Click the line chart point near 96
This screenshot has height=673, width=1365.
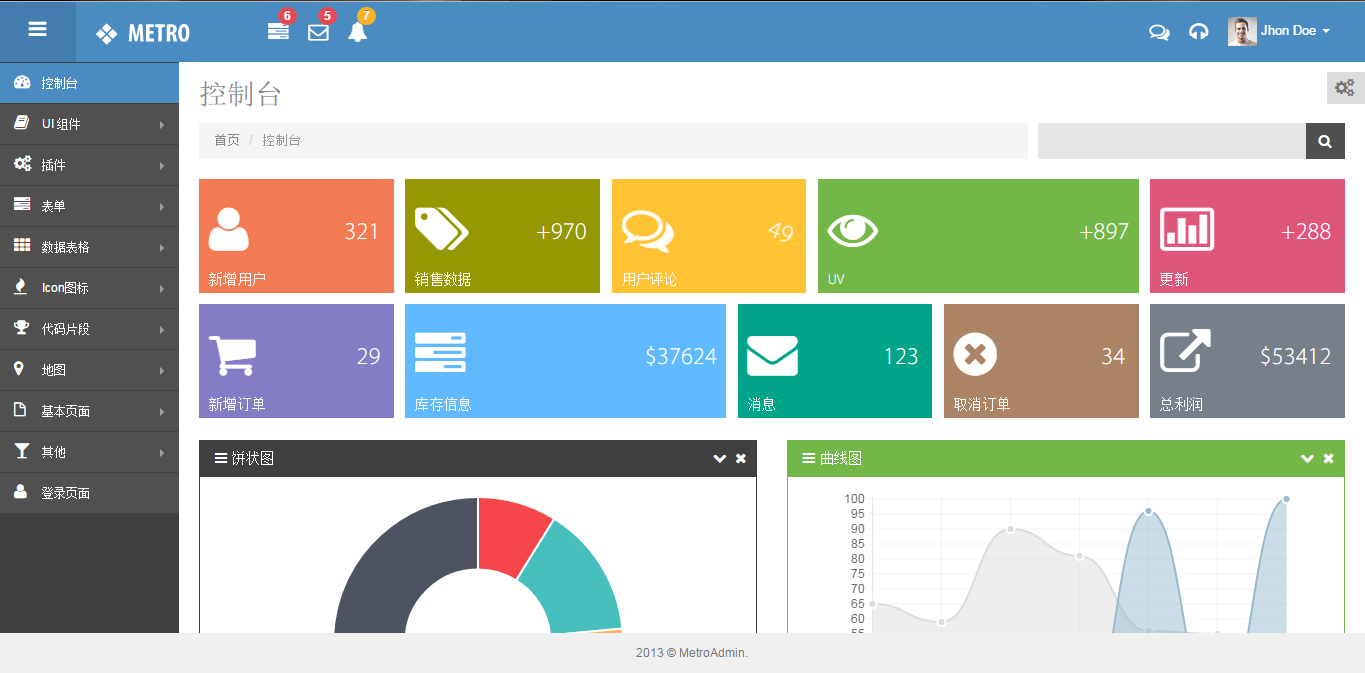pos(1148,511)
